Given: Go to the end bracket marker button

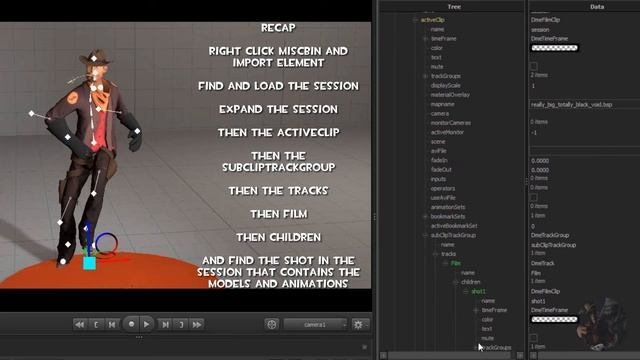Looking at the screenshot, I should coord(181,324).
